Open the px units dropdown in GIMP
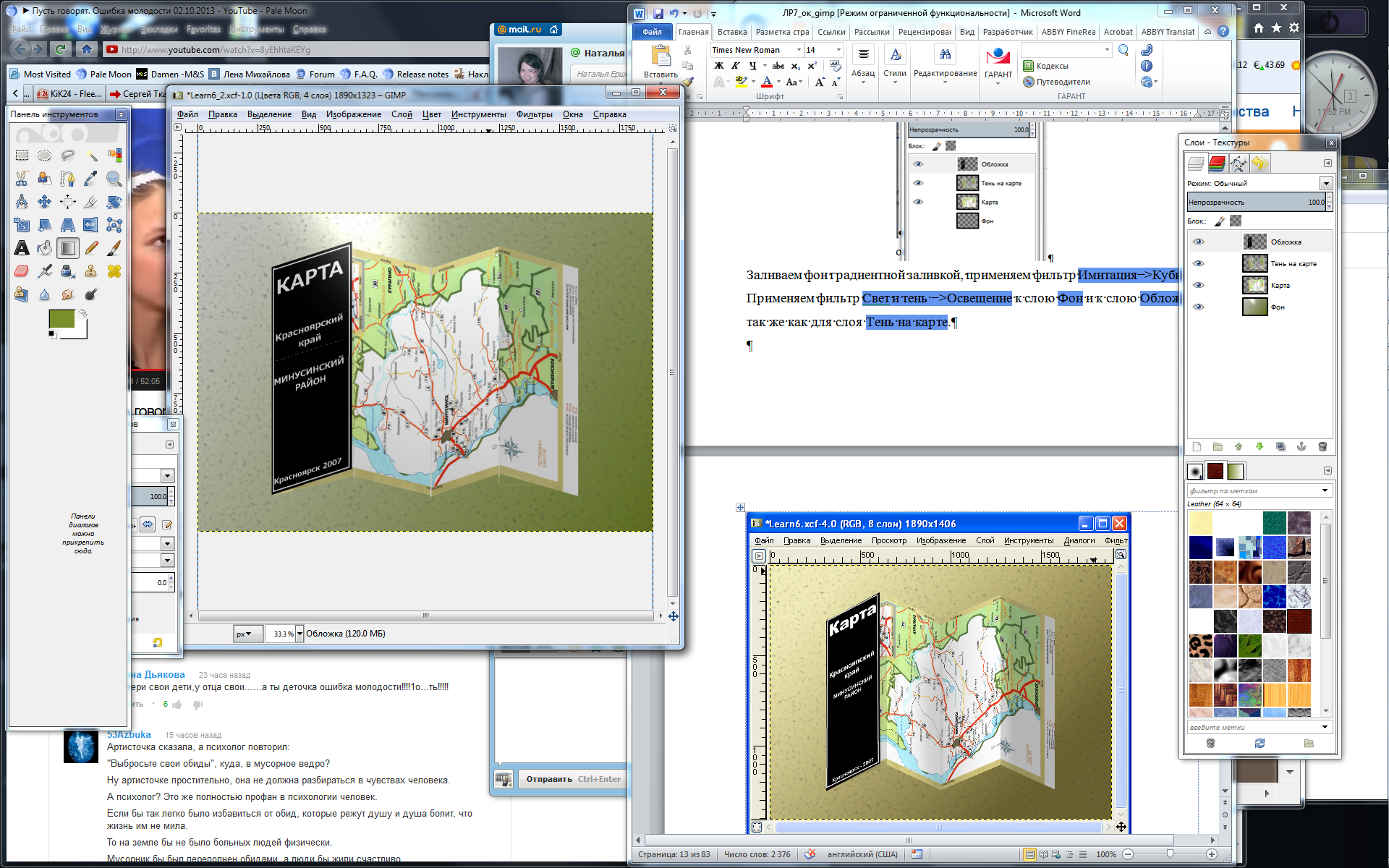The width and height of the screenshot is (1389, 868). 247,634
